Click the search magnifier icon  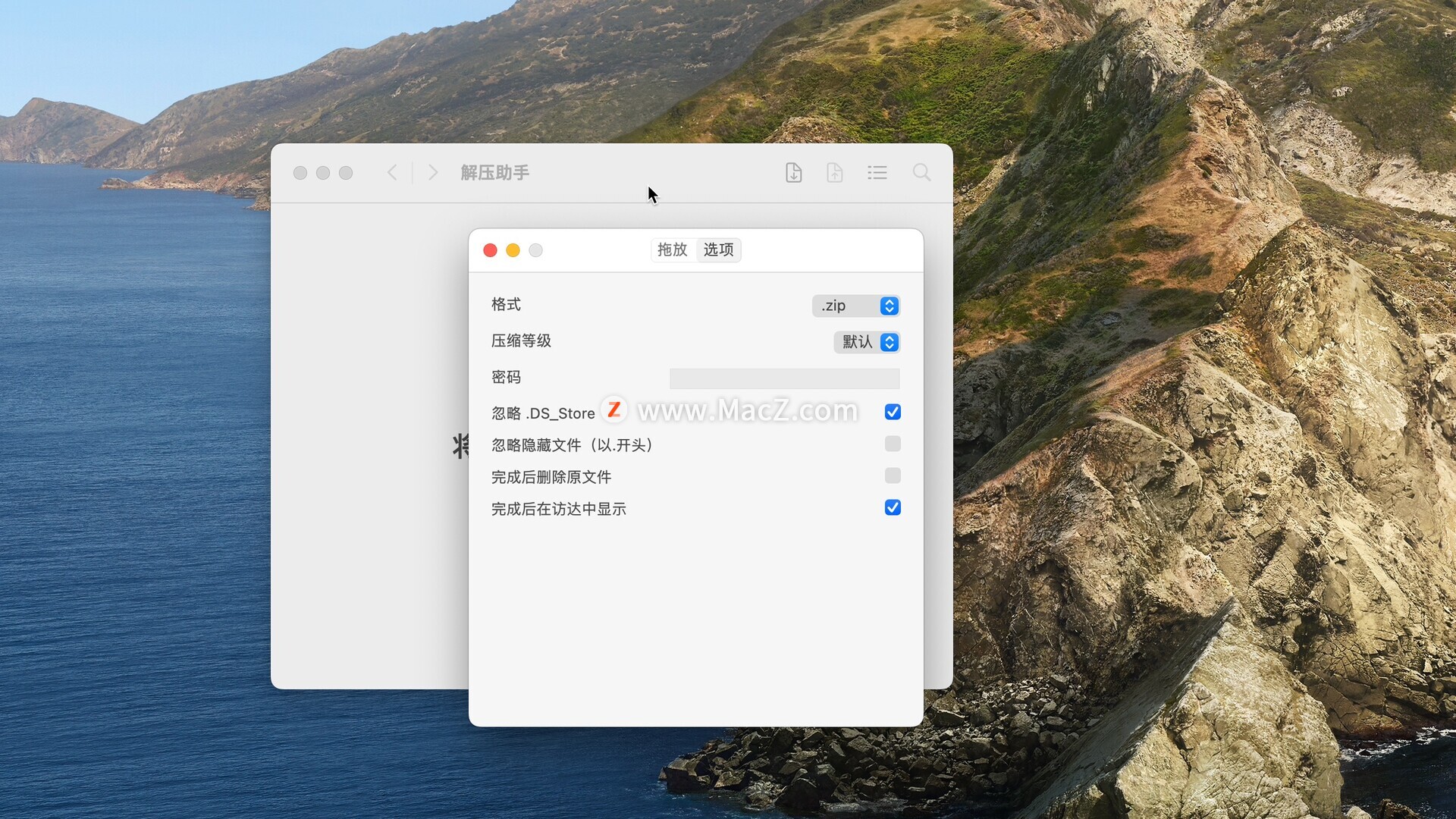[921, 172]
